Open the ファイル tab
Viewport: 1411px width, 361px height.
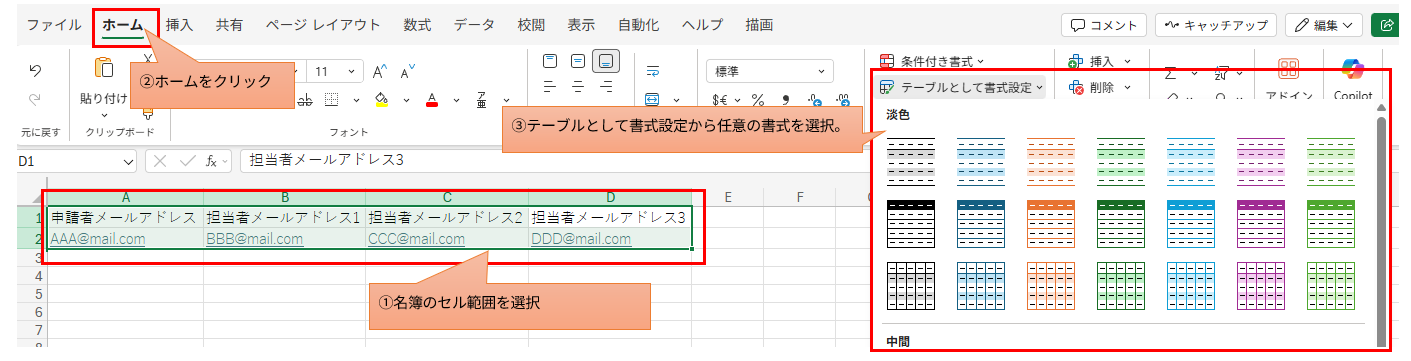[x=54, y=25]
